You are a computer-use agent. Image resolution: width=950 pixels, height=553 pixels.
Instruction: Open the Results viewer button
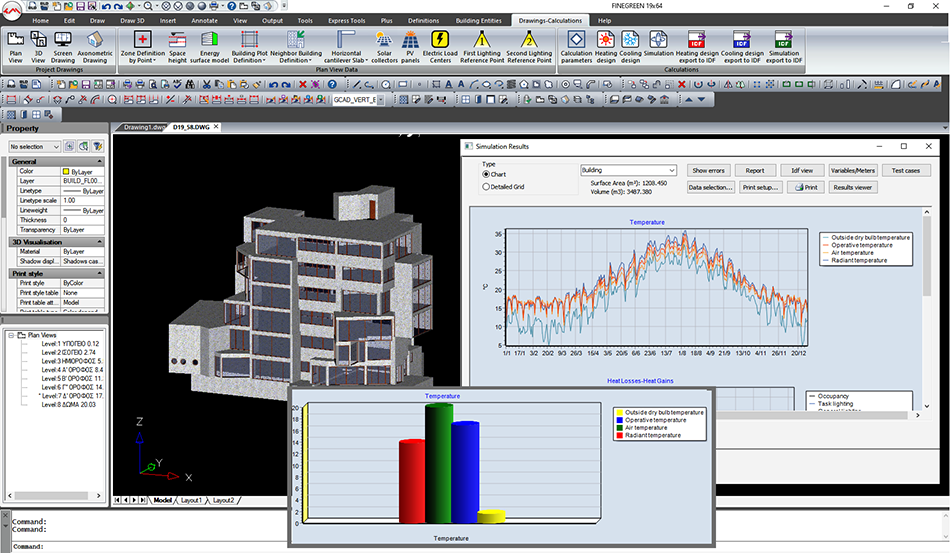pyautogui.click(x=852, y=188)
